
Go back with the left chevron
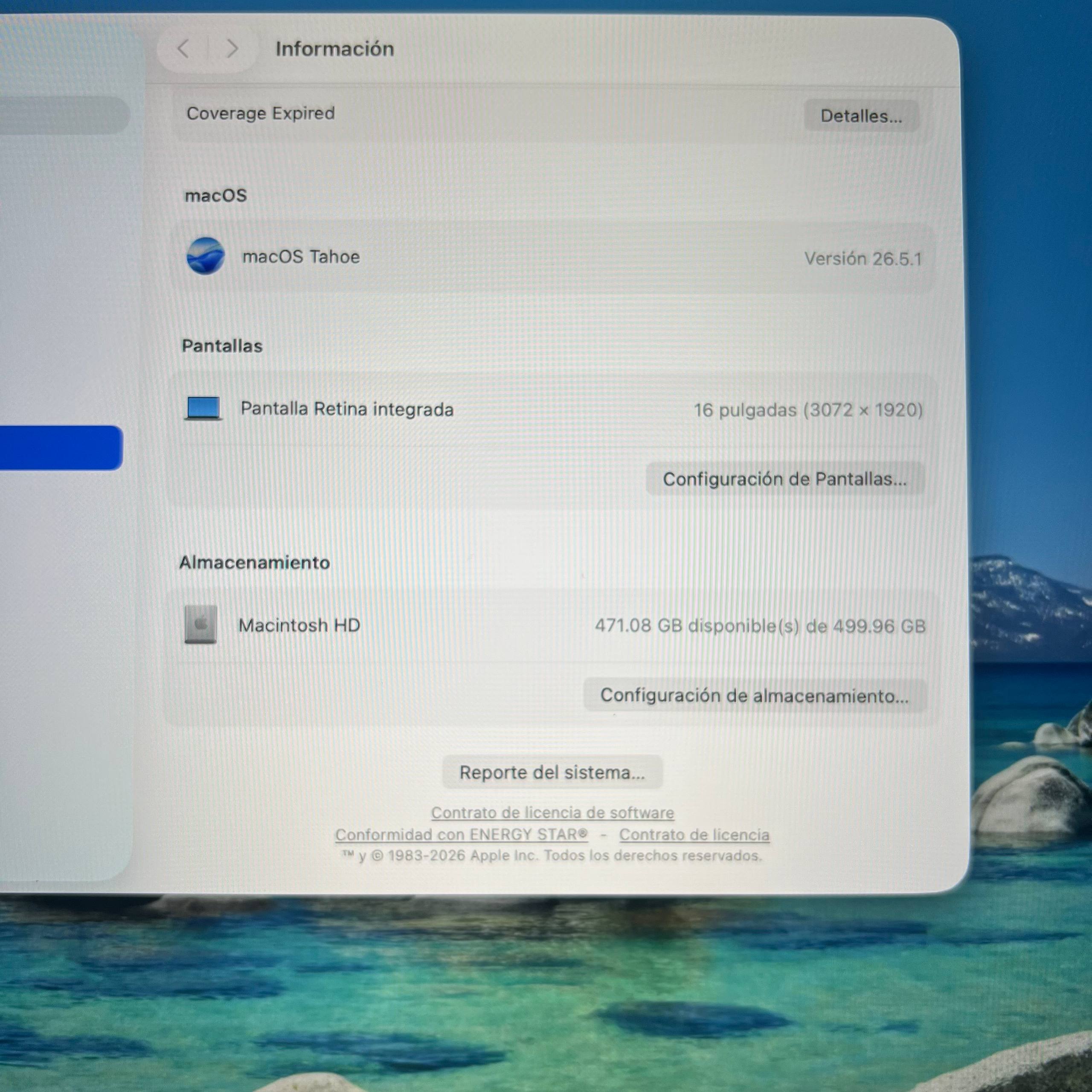[x=183, y=49]
